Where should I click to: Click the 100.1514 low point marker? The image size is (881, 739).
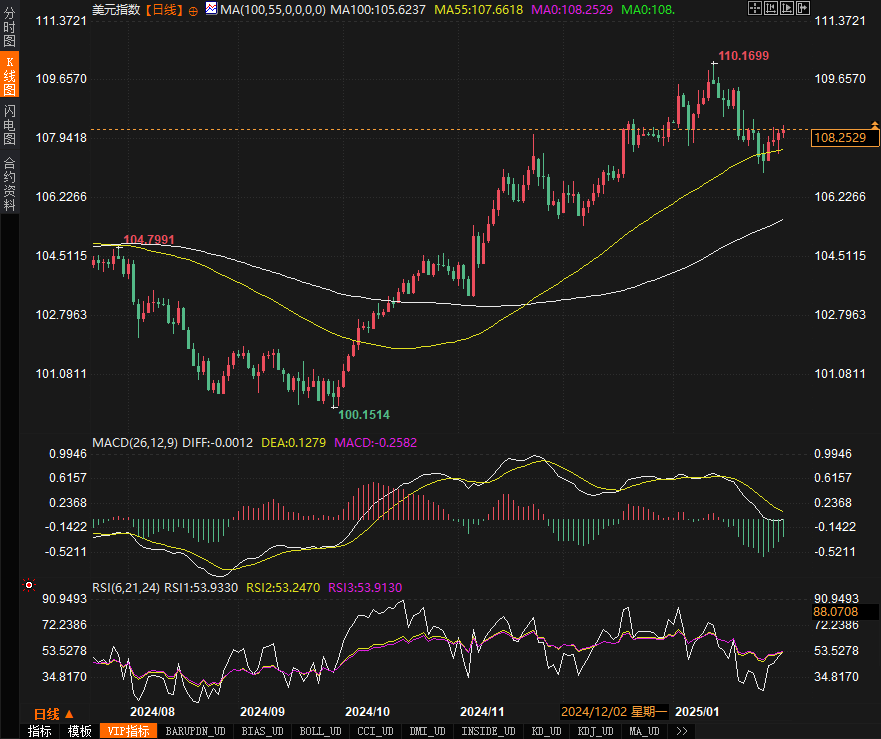364,413
